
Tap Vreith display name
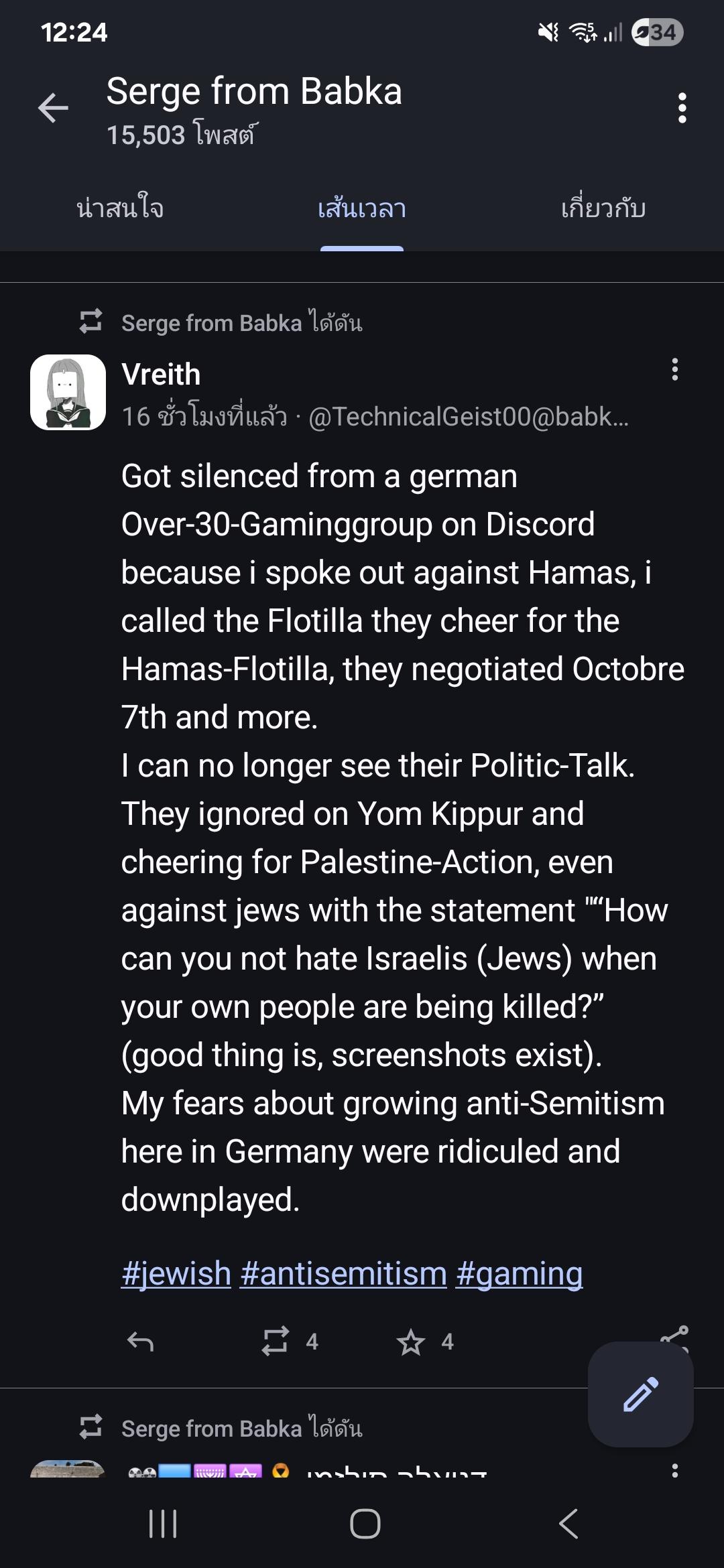tap(161, 375)
